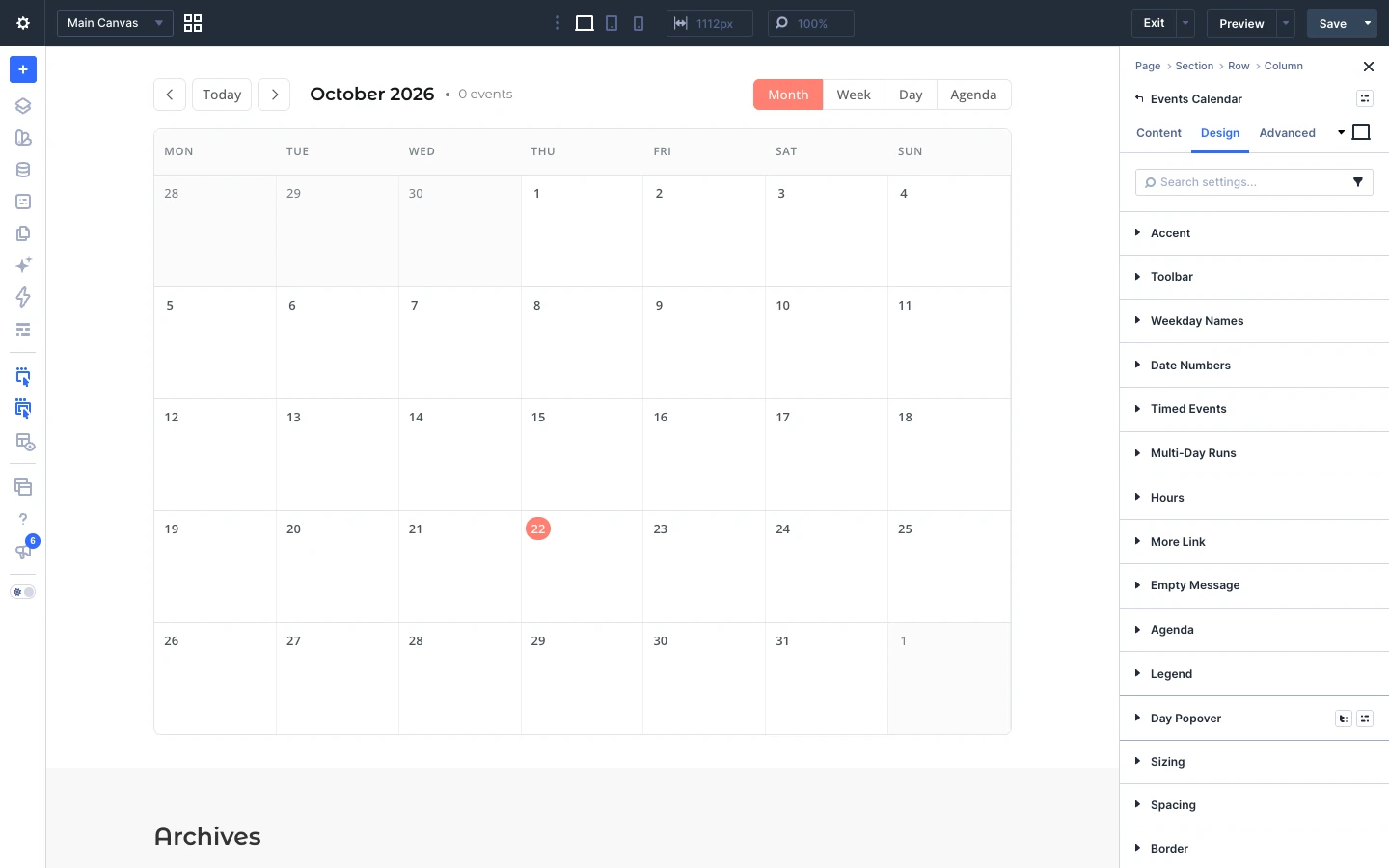Viewport: 1389px width, 868px height.
Task: Open the megaphone notifications icon
Action: (23, 552)
